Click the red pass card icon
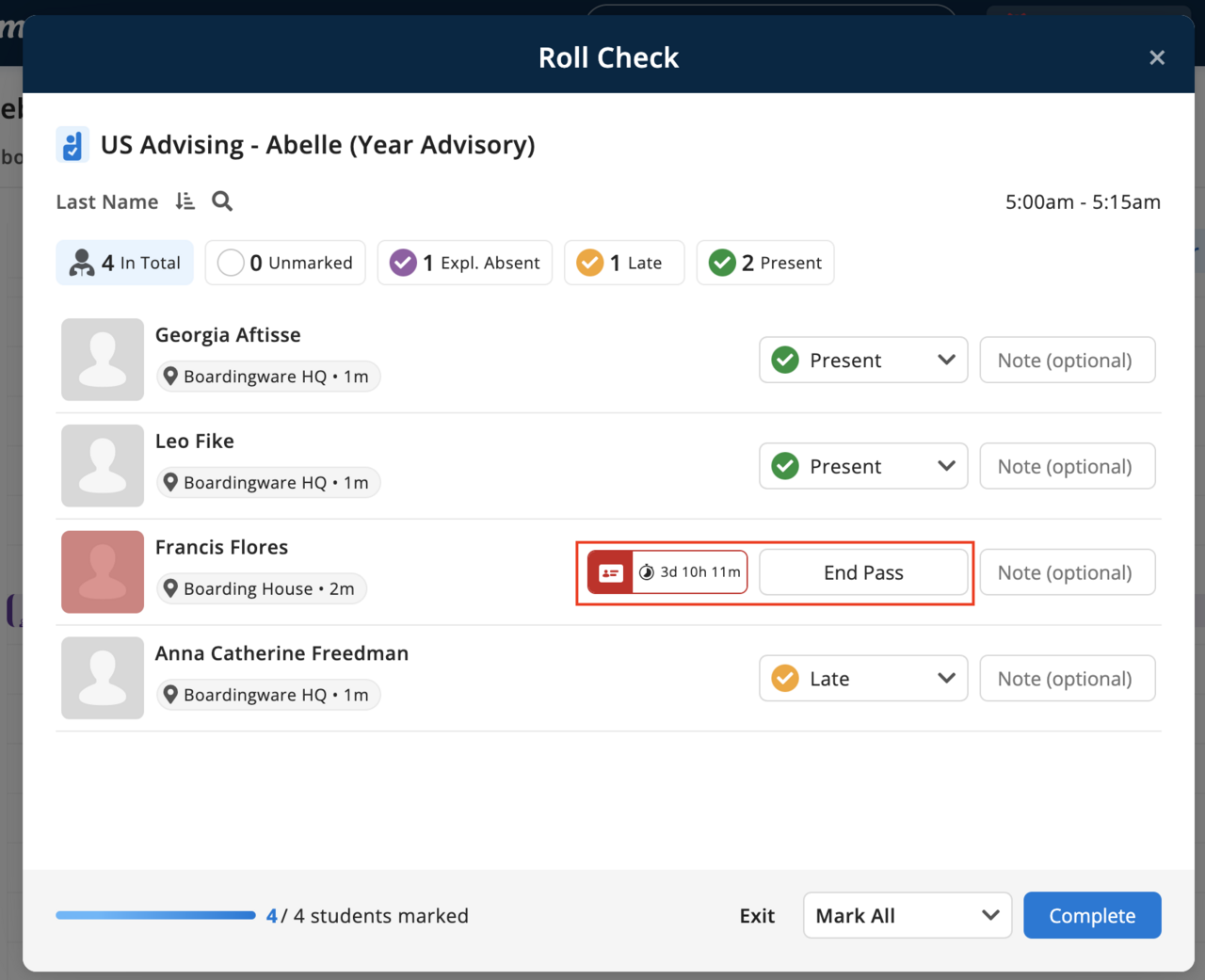 coord(611,572)
